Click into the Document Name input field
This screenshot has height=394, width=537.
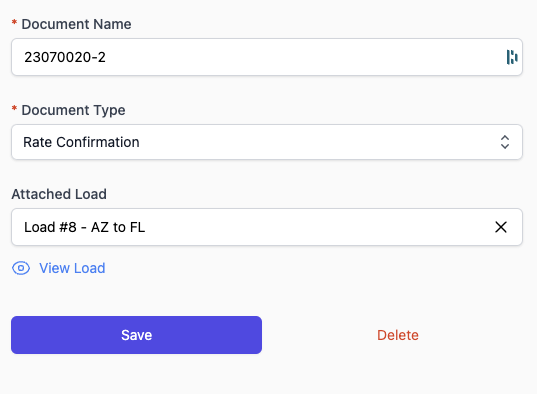(267, 57)
